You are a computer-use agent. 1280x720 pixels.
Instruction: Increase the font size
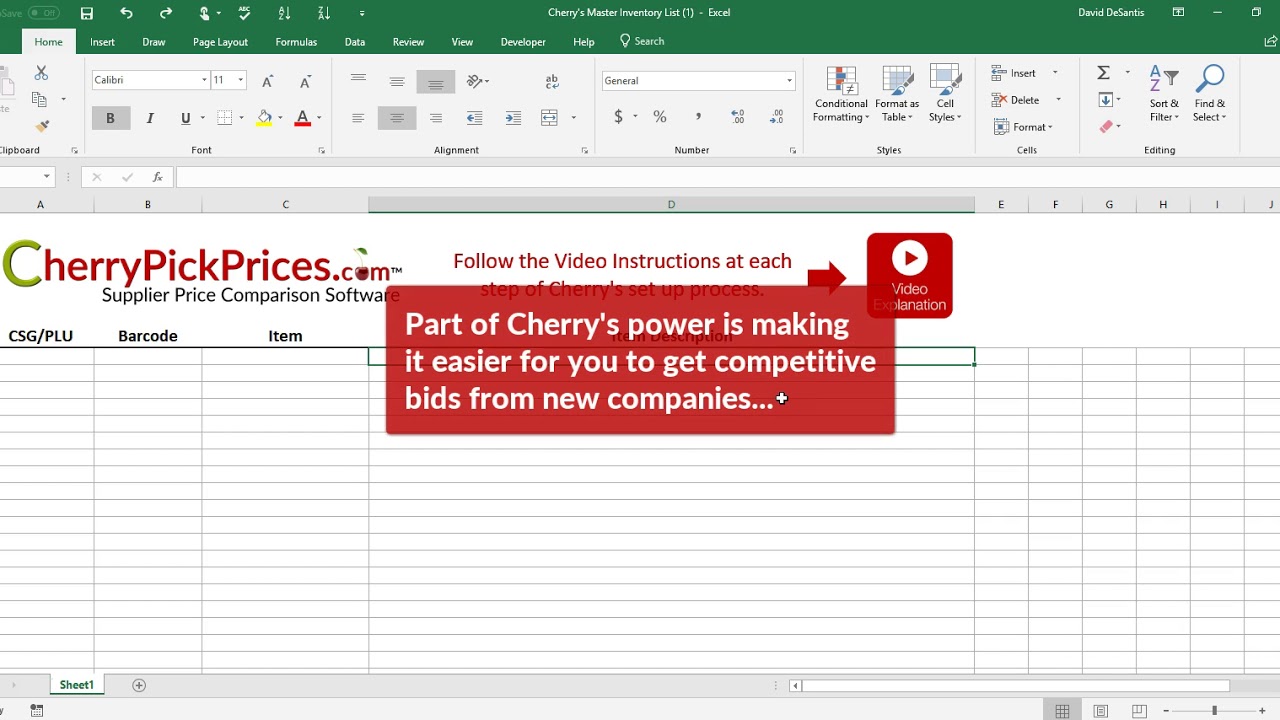(x=267, y=81)
